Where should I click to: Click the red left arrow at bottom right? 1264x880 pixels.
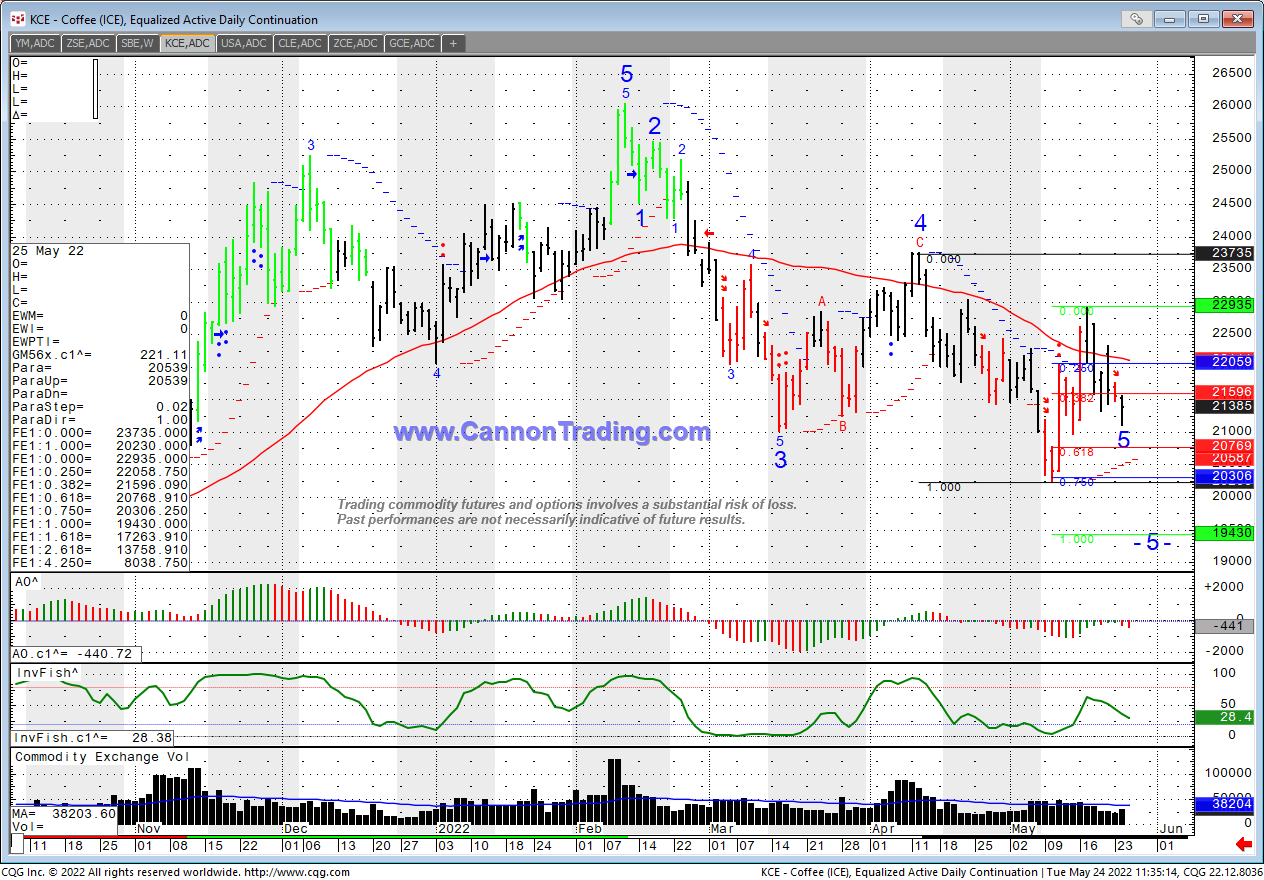pos(1244,845)
